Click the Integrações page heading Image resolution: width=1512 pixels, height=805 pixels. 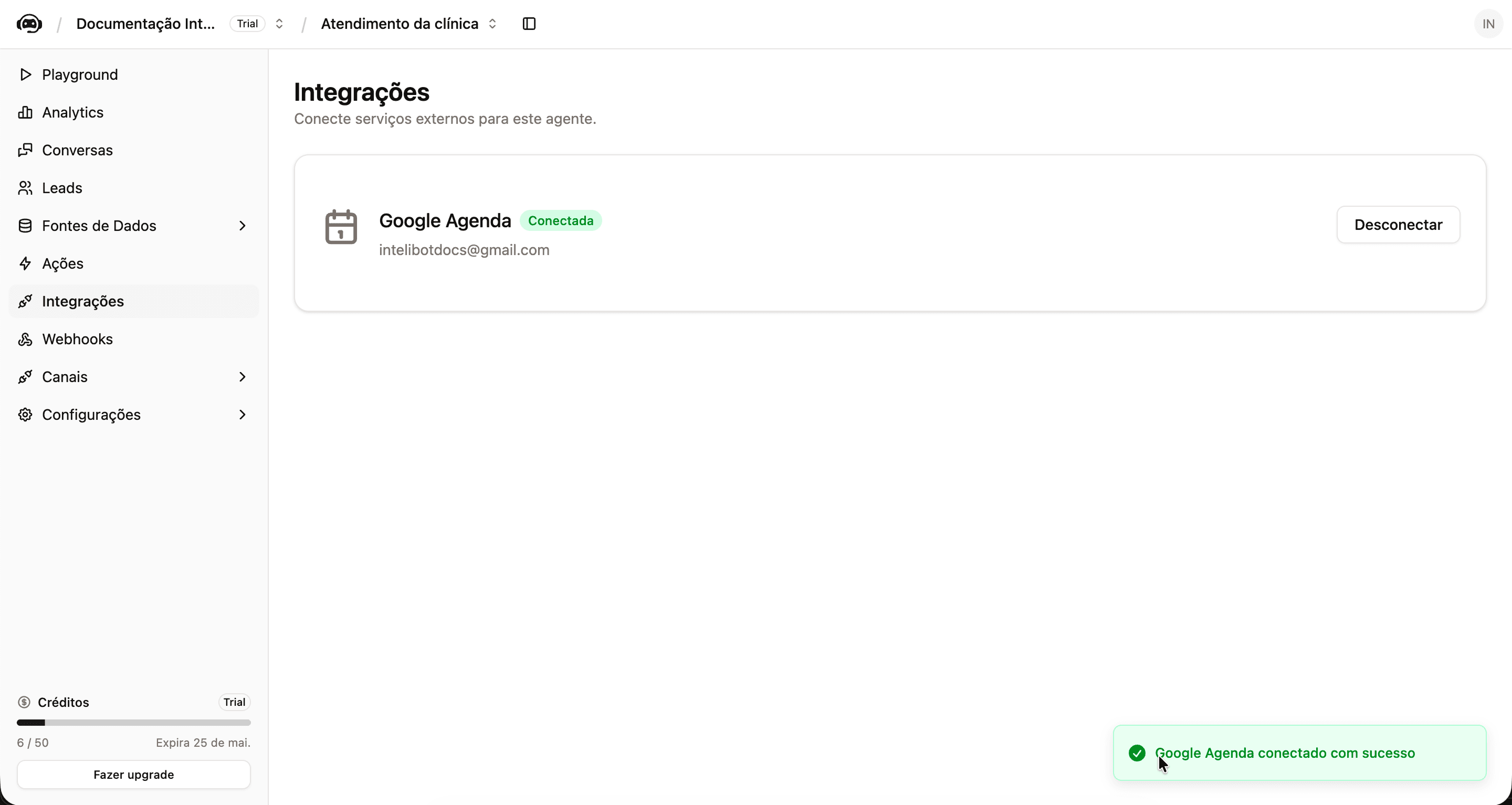point(362,92)
